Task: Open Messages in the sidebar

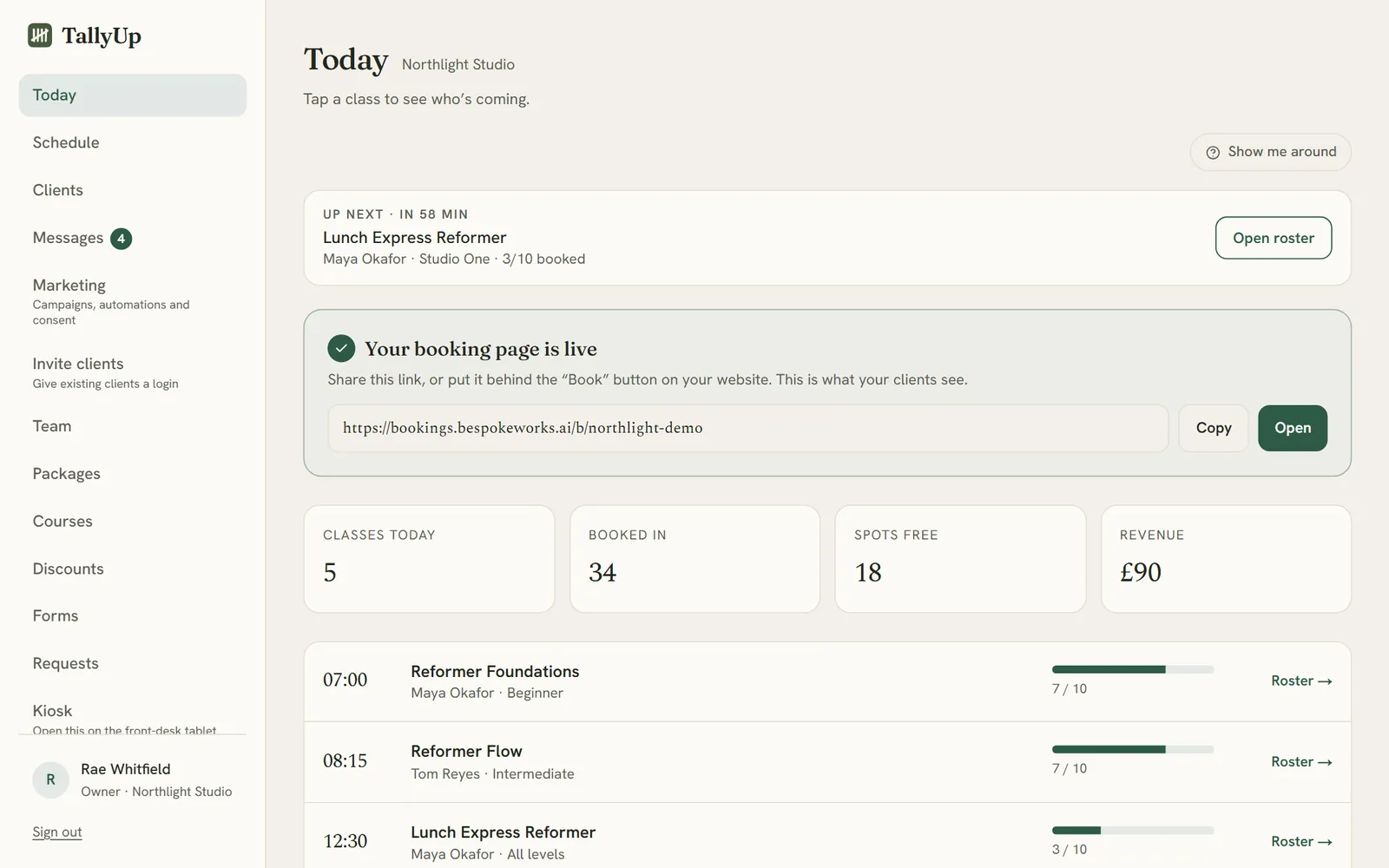Action: (133, 238)
